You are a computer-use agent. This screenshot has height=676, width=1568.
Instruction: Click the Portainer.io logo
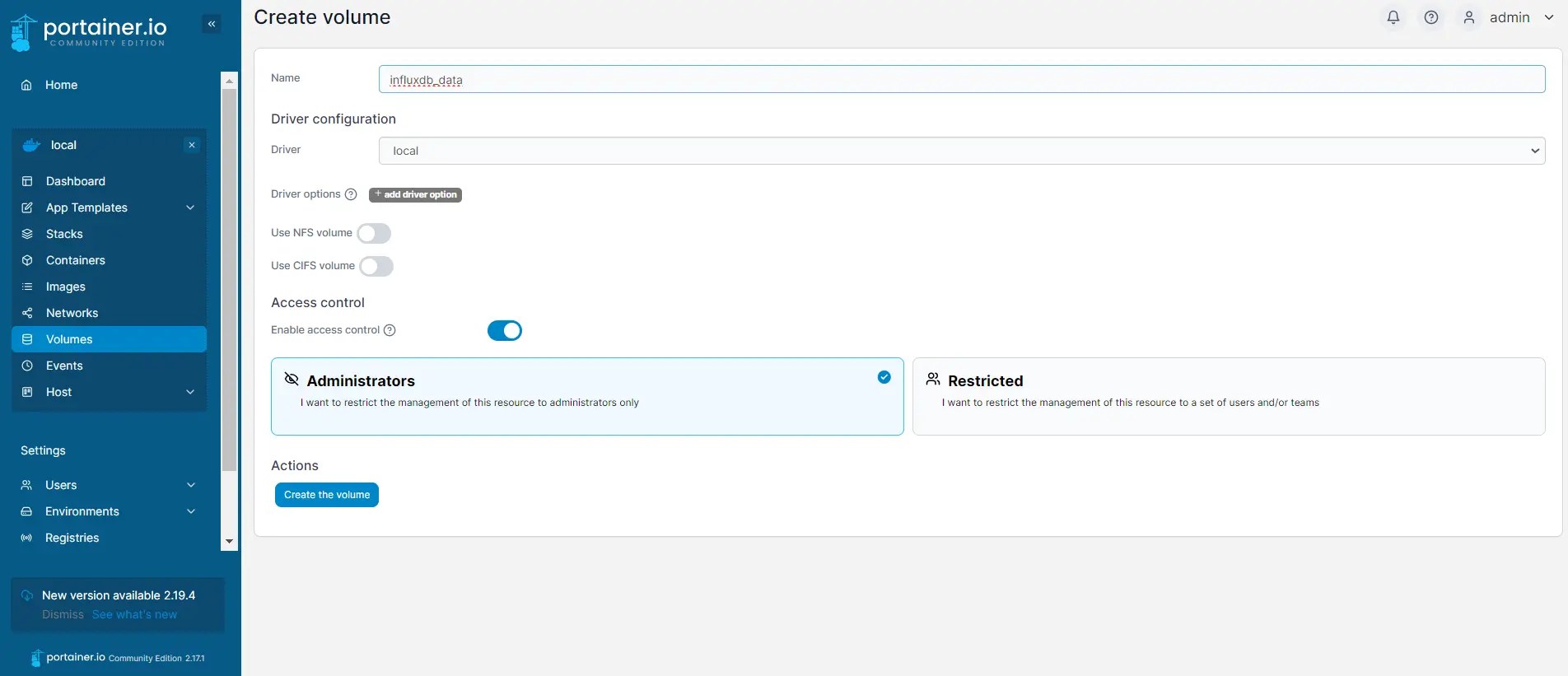tap(88, 32)
